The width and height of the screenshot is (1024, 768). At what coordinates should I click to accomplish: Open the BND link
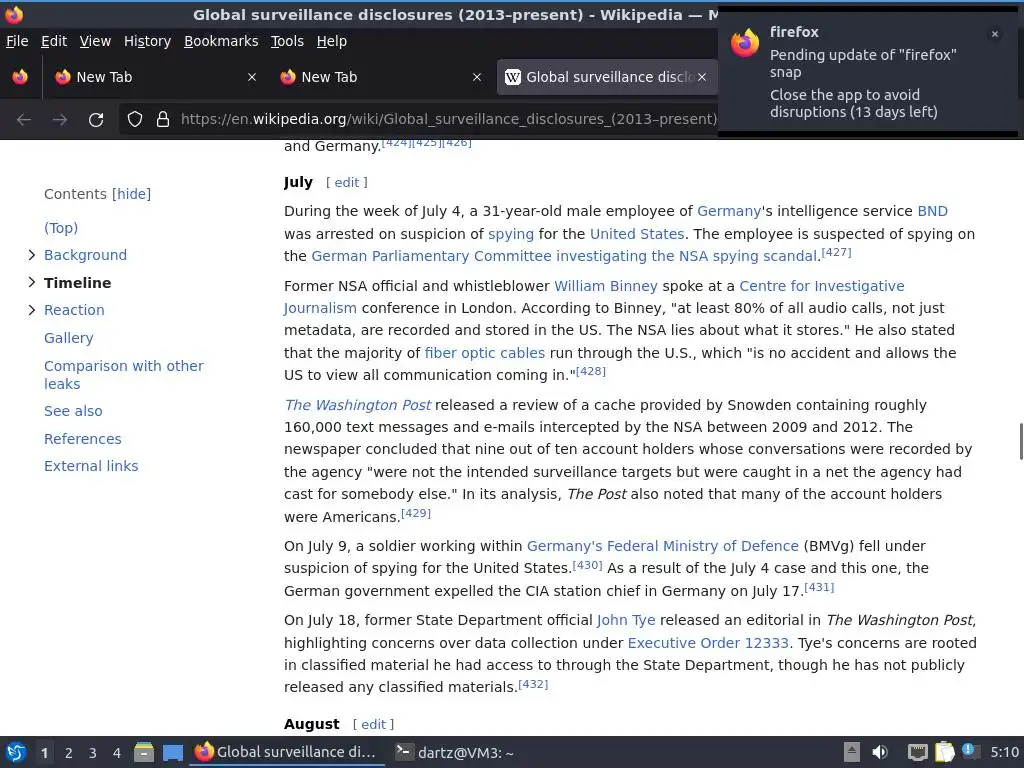click(x=932, y=211)
